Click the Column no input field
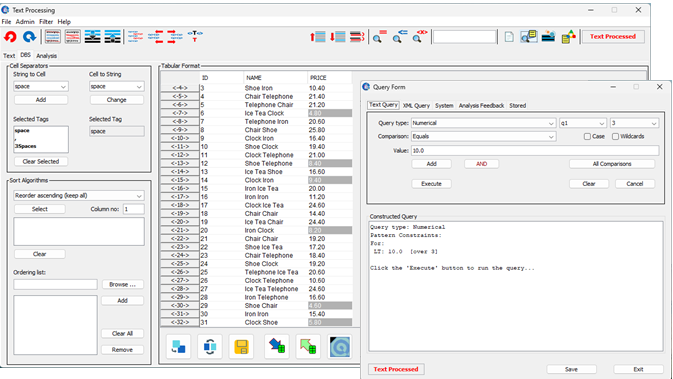 (133, 209)
